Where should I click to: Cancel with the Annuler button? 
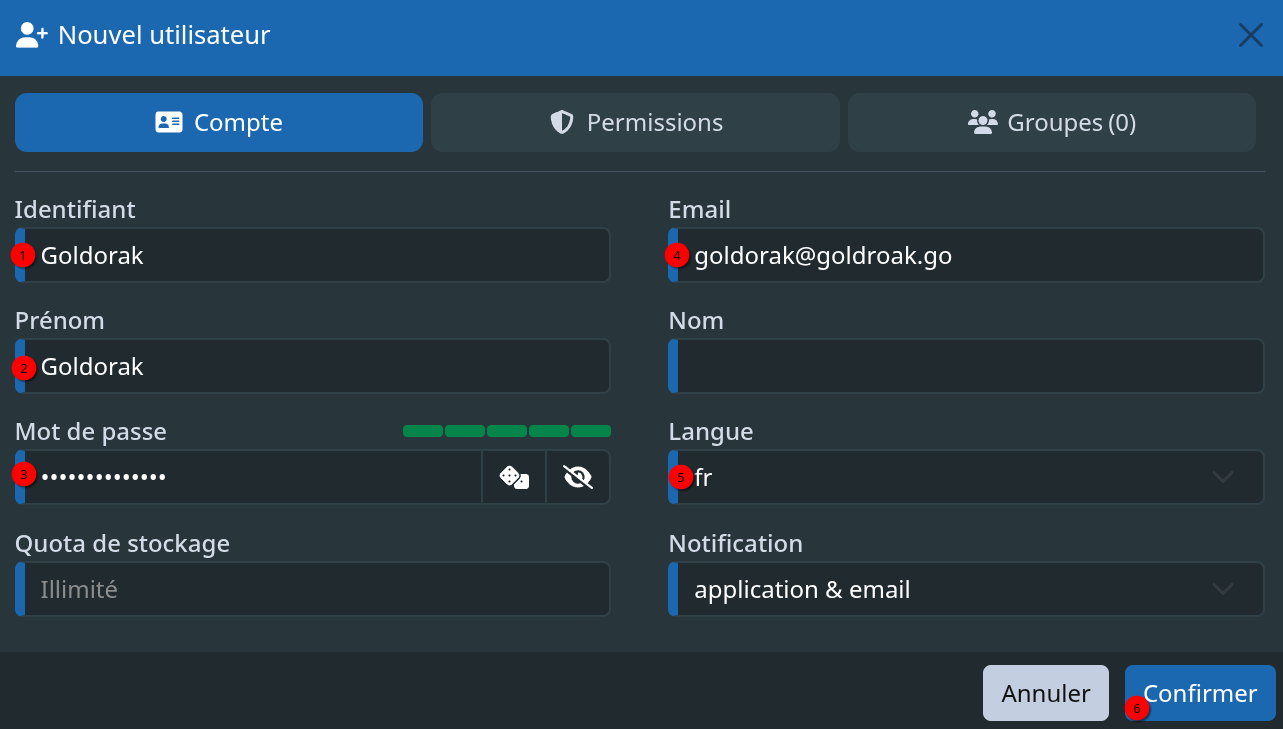1046,693
